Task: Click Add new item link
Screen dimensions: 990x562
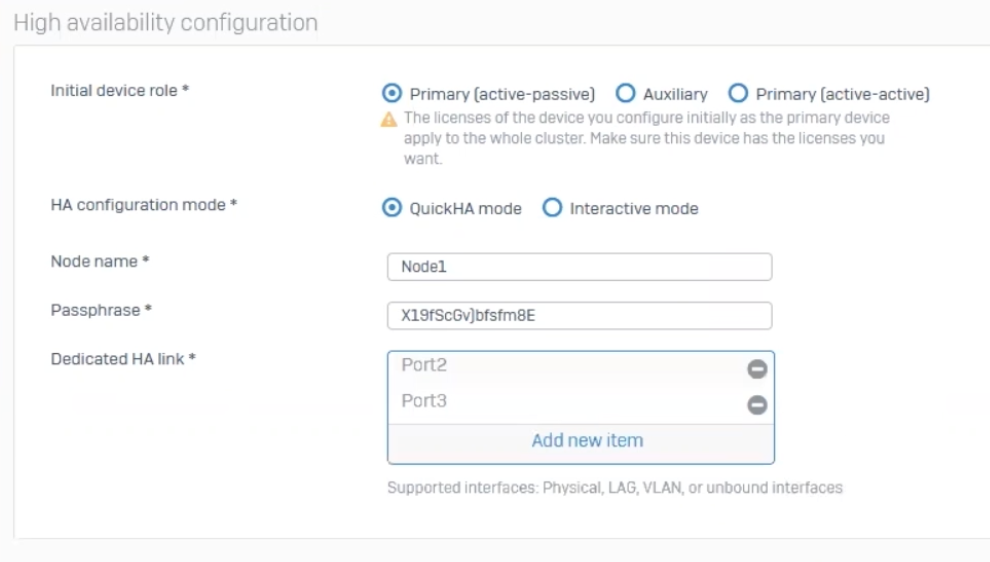Action: (x=587, y=440)
